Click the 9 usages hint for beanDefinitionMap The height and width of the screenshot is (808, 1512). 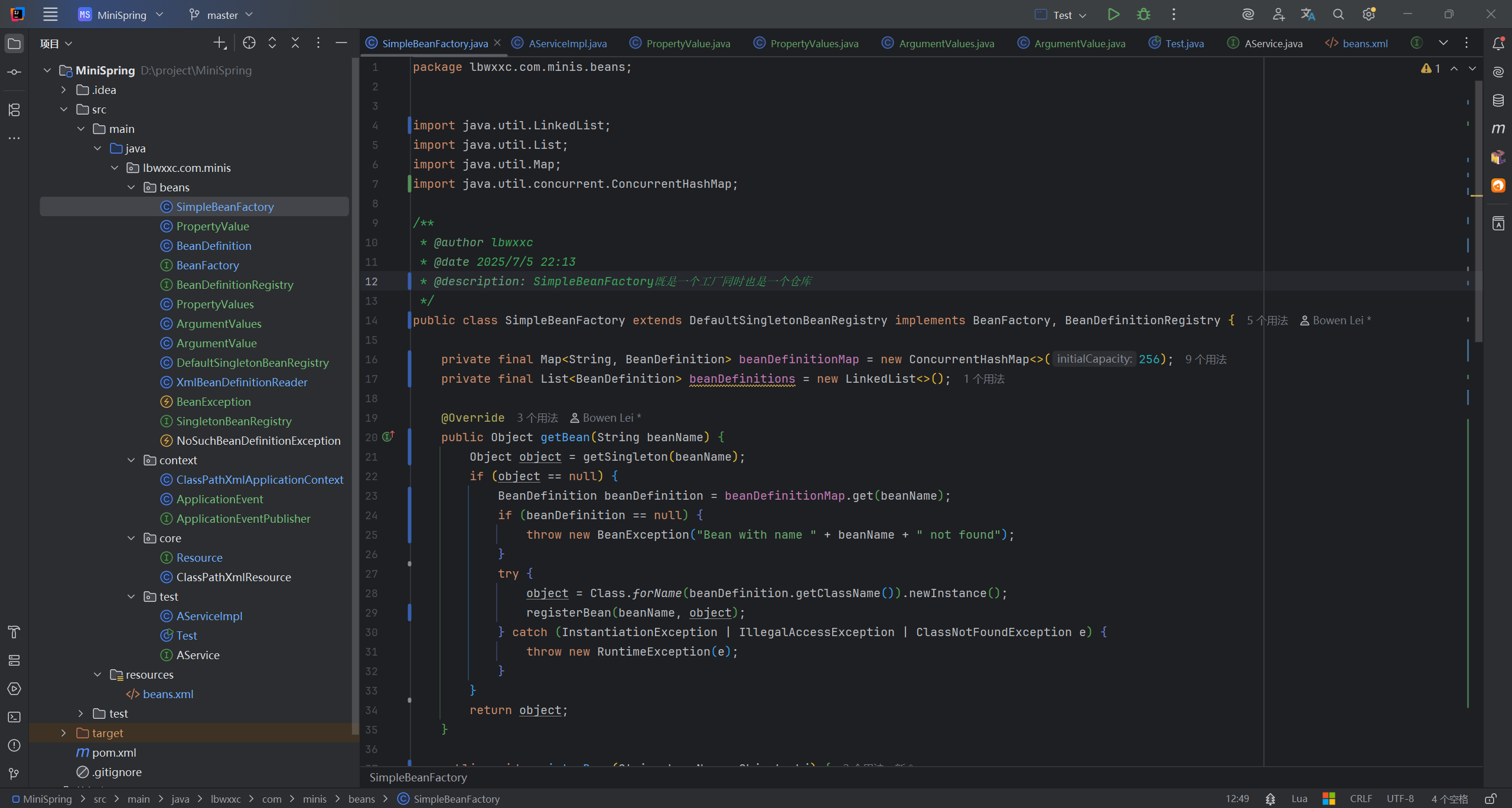[1206, 359]
